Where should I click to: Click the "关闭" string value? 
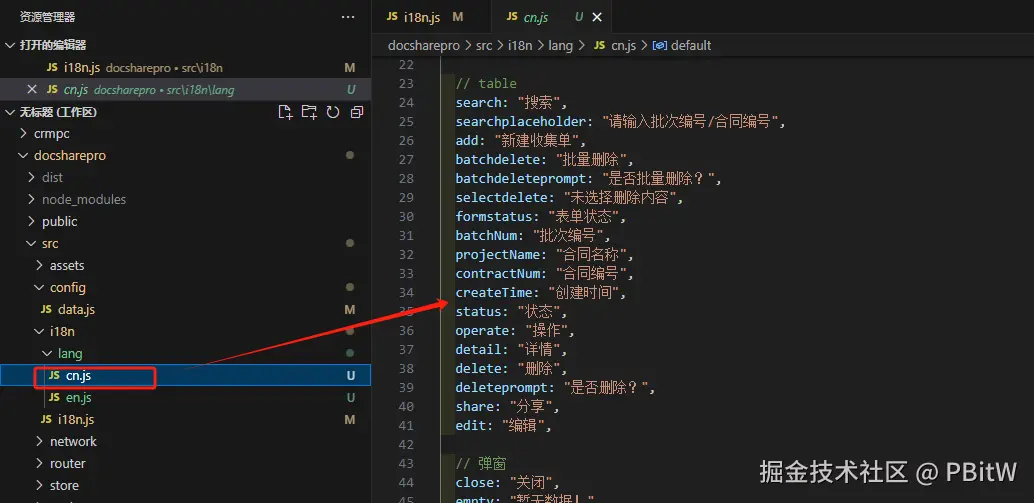534,483
